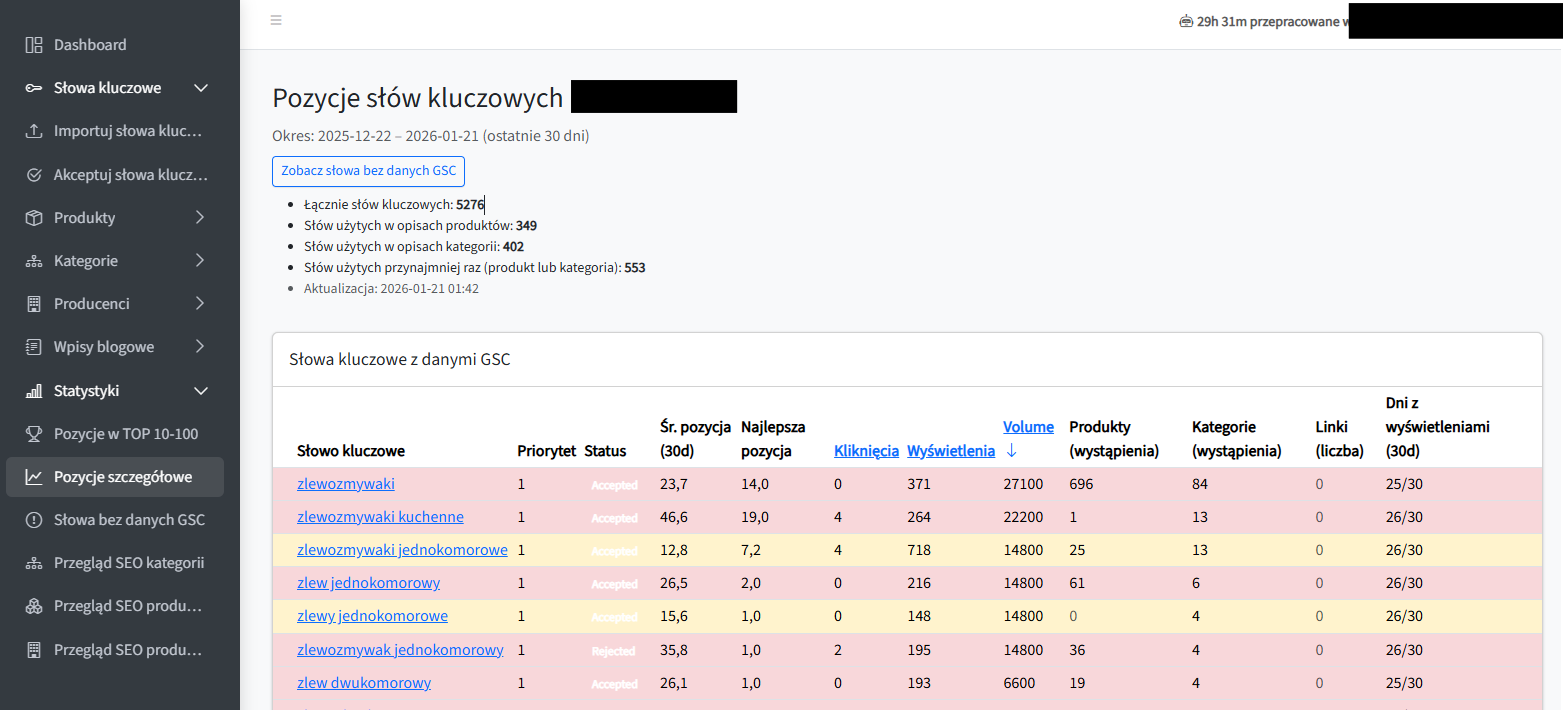Collapse the Słowa kluczowe sidebar section
Image resolution: width=1563 pixels, height=710 pixels.
point(200,88)
